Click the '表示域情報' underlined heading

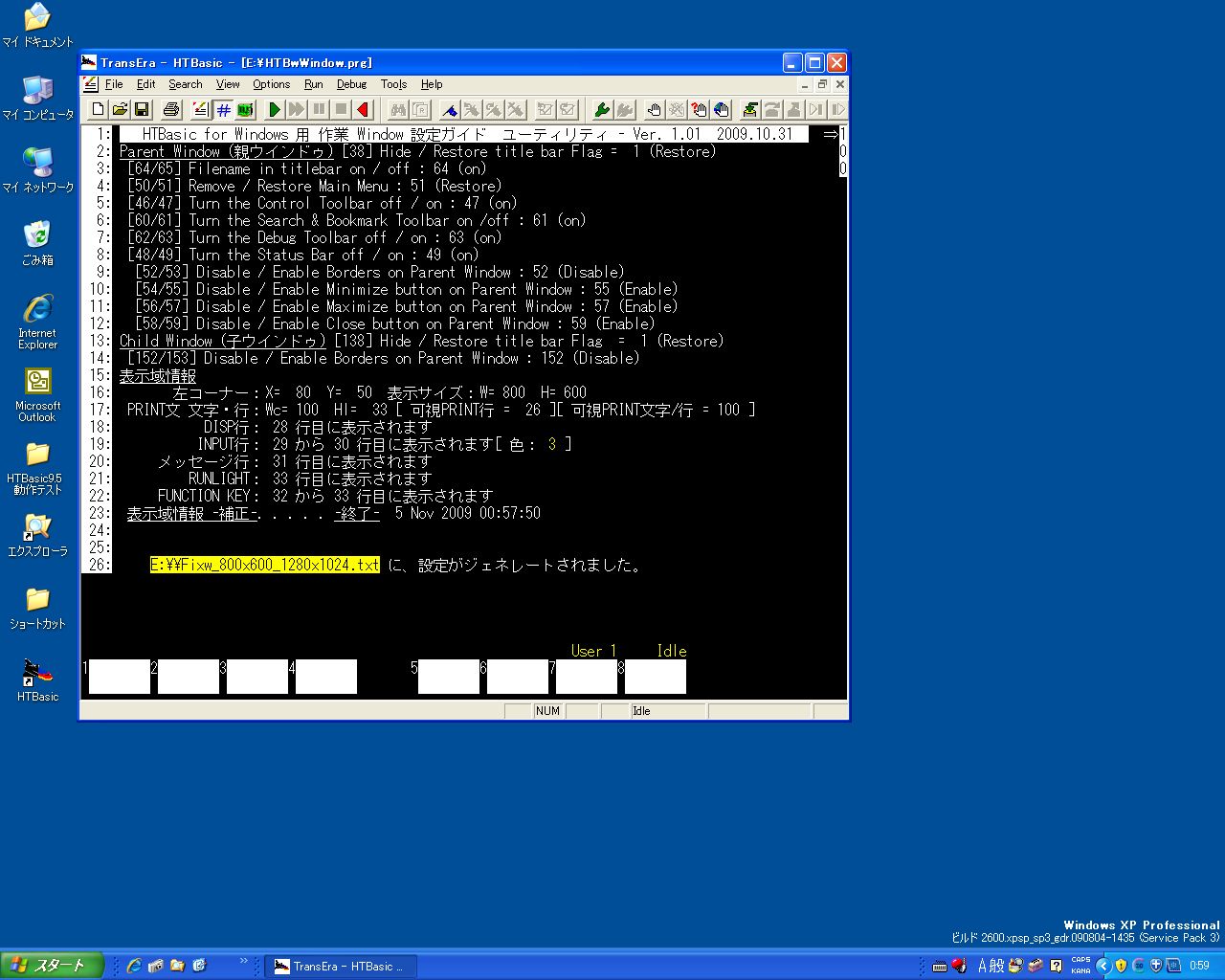click(158, 375)
